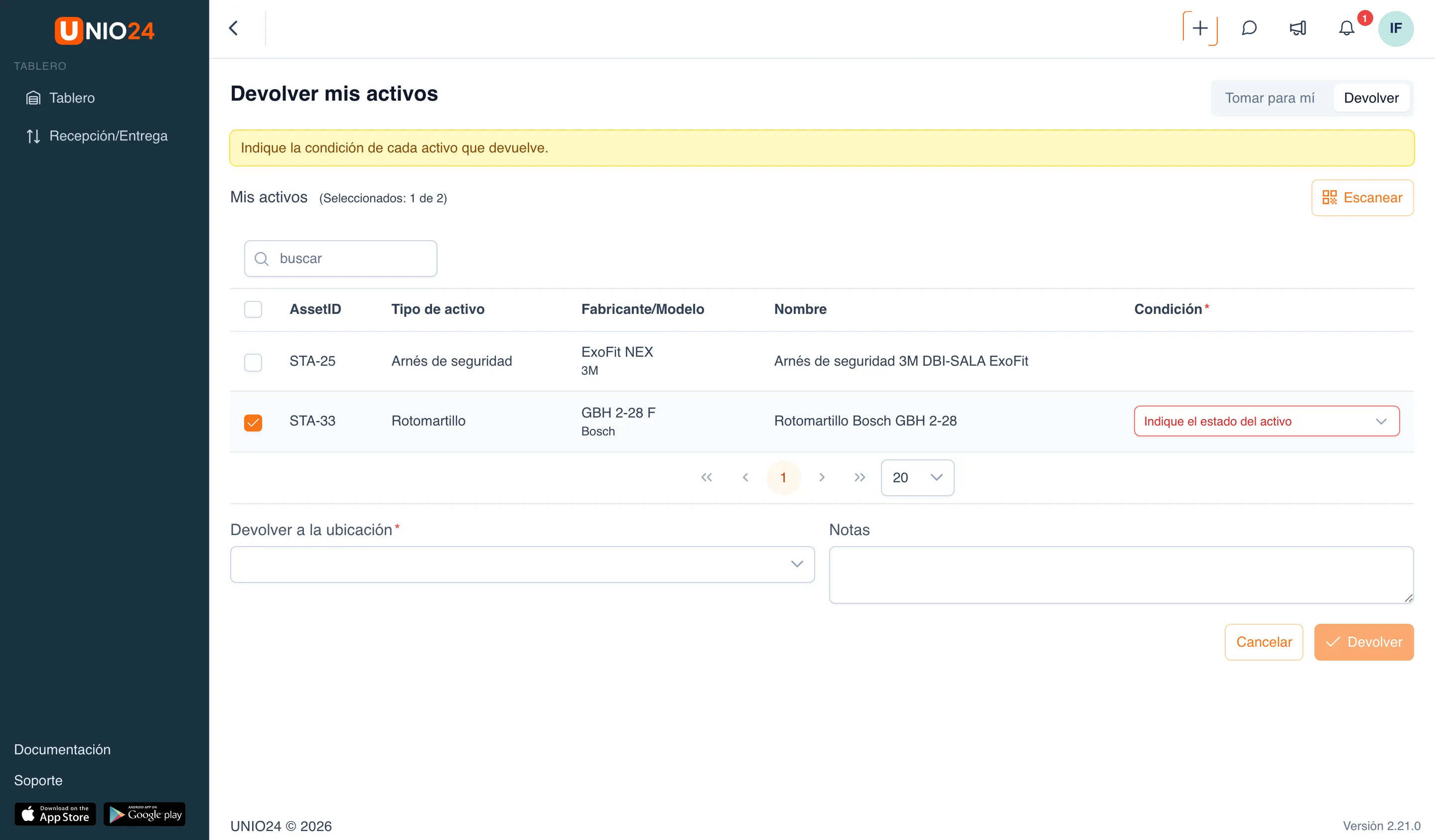Go to first page of results

tap(706, 477)
